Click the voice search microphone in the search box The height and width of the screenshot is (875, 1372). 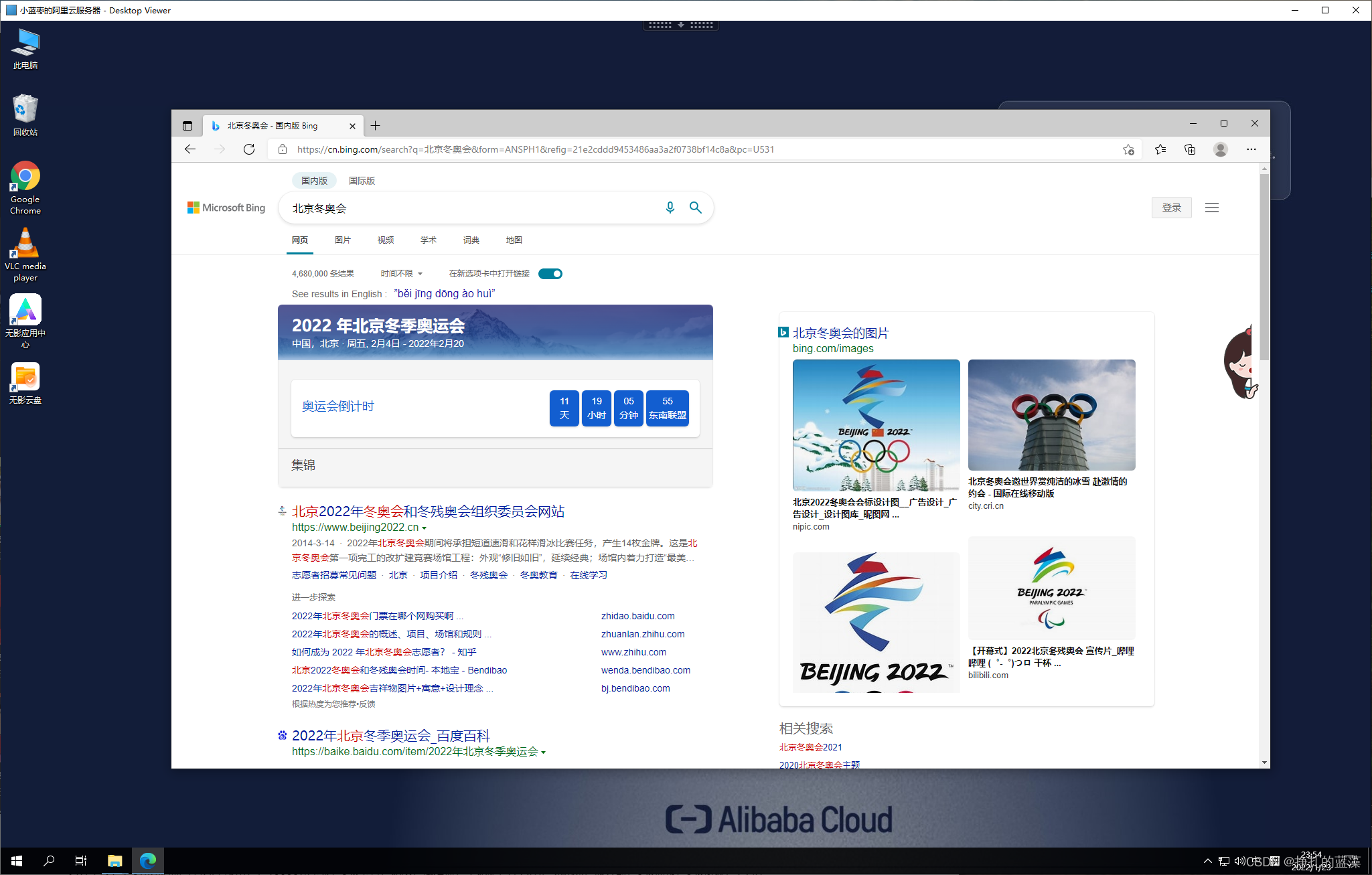671,208
